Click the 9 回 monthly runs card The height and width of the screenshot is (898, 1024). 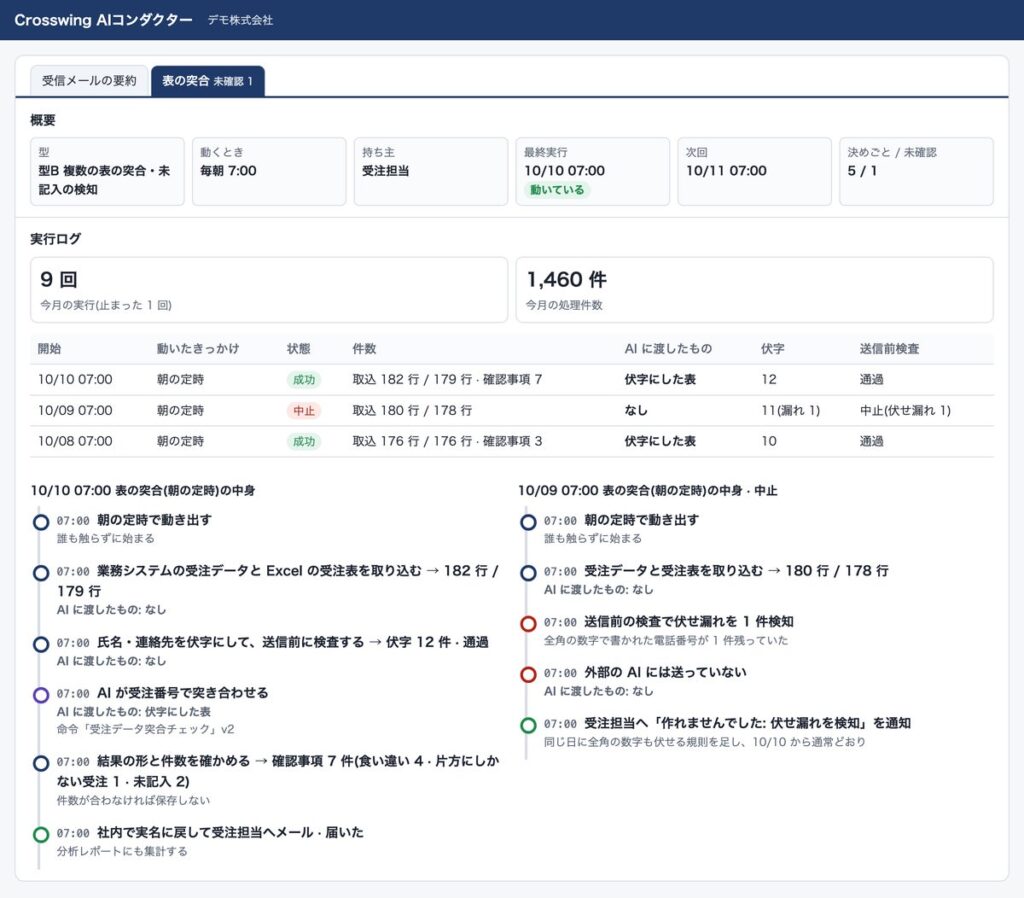pos(269,290)
